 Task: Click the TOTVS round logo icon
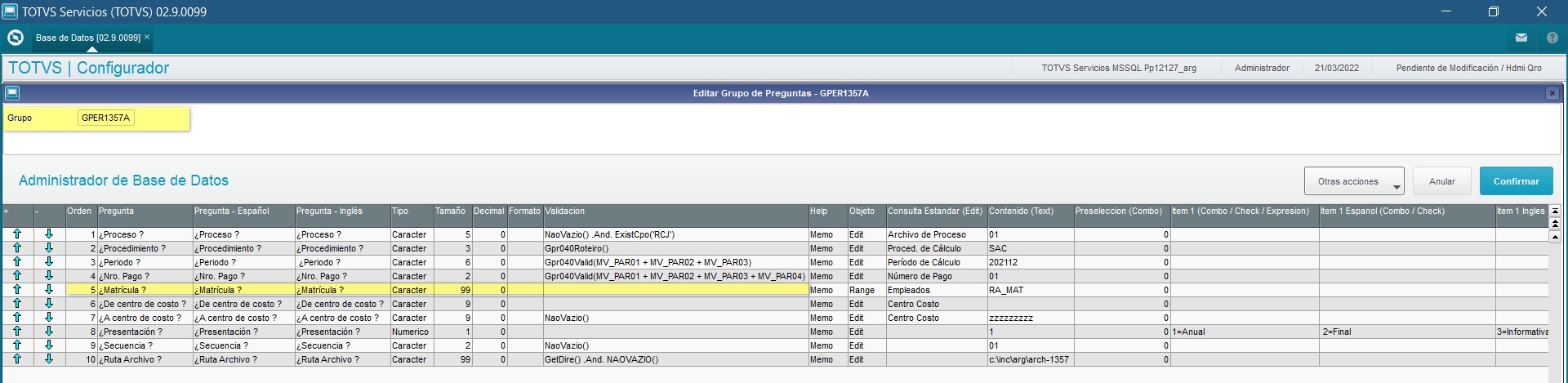click(15, 38)
